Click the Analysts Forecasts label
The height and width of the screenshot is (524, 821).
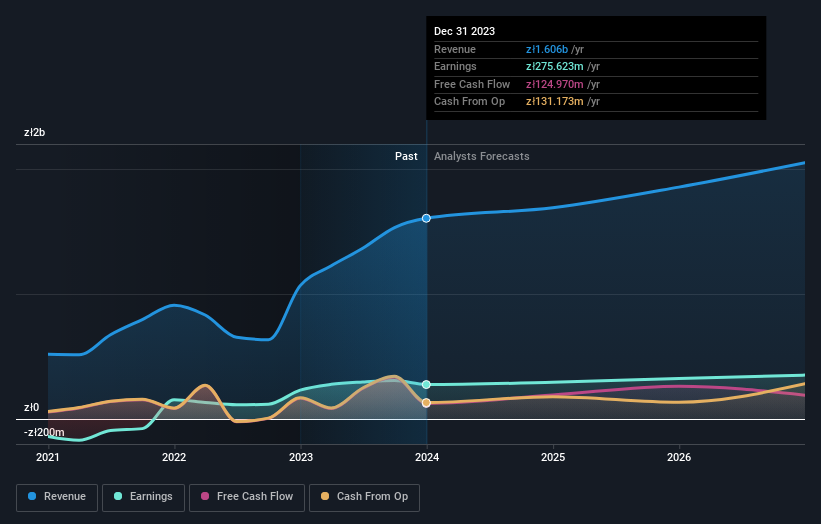[482, 156]
